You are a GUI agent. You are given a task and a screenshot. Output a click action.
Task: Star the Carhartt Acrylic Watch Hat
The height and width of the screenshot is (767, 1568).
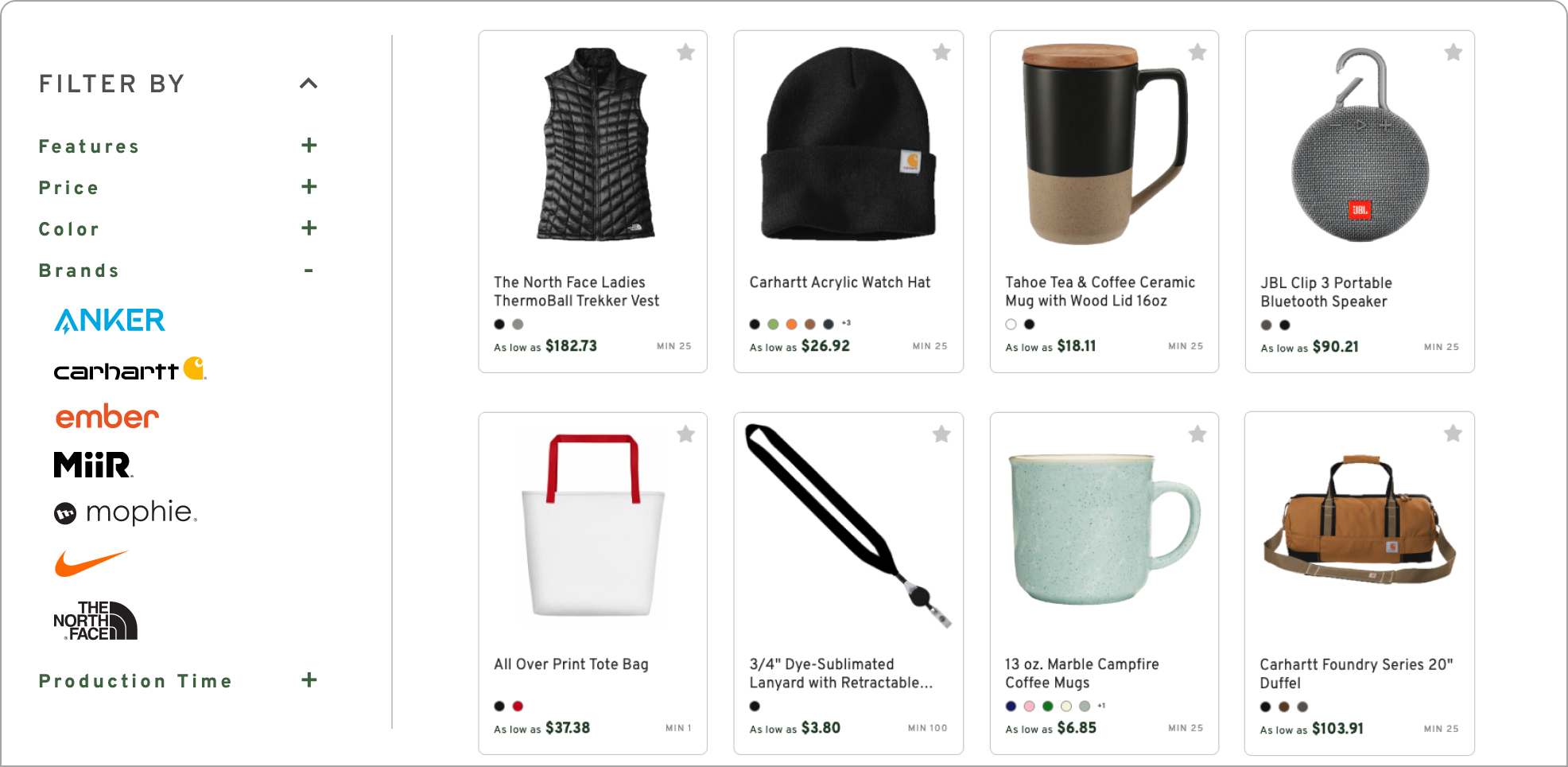pos(941,53)
